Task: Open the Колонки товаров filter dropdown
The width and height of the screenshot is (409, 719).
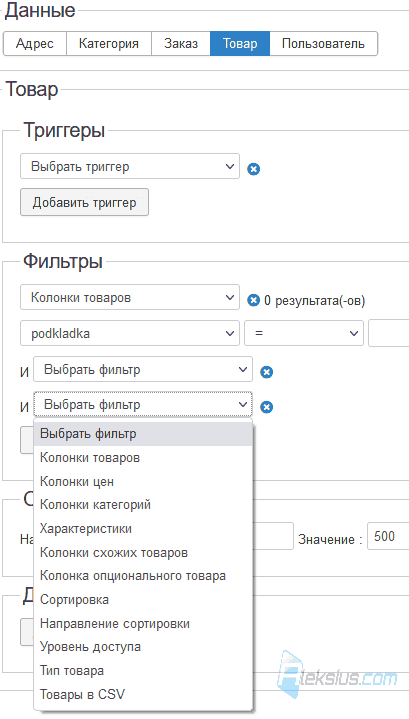Action: click(x=130, y=298)
